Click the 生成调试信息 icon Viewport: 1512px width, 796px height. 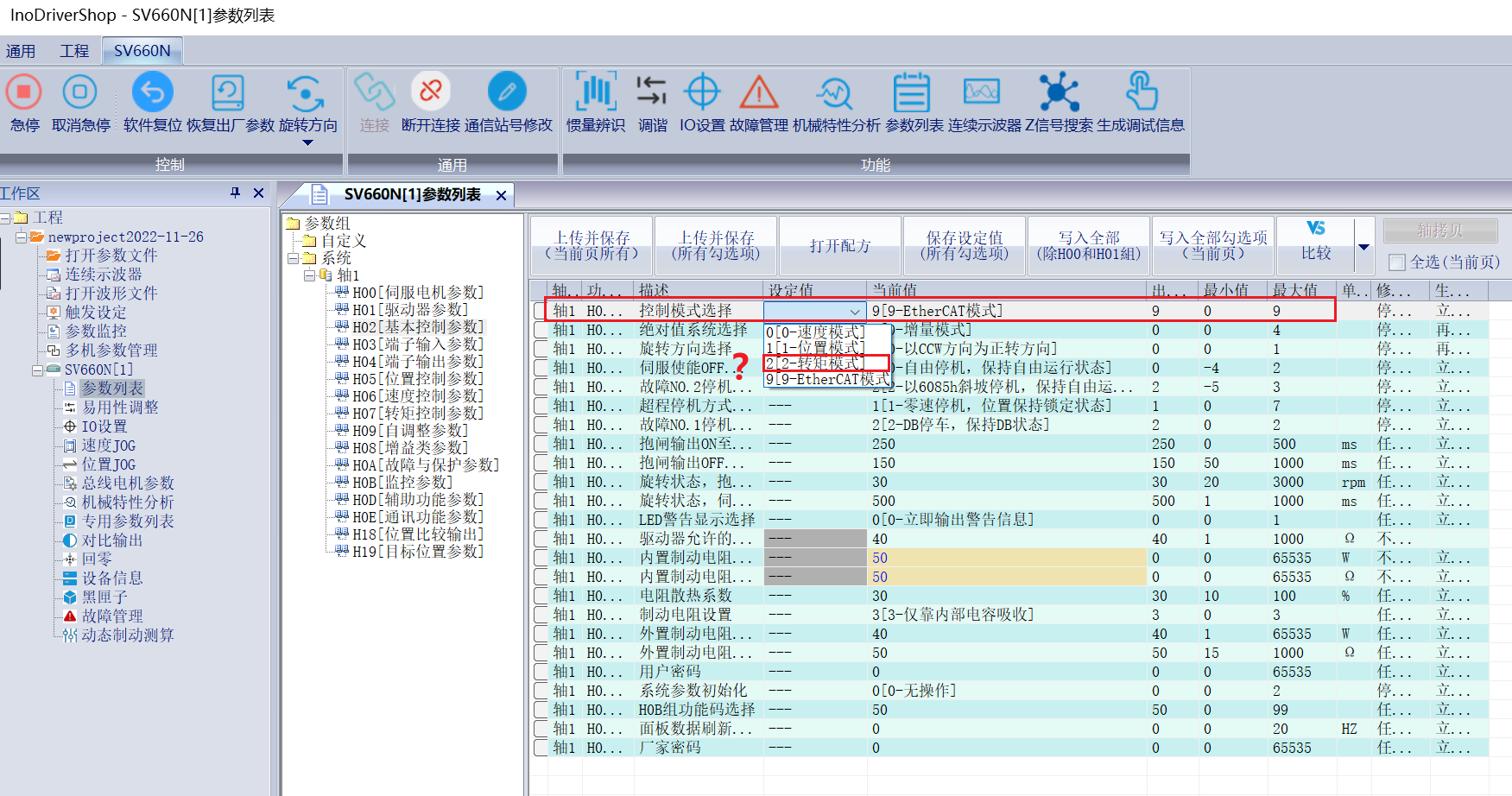tap(1141, 92)
